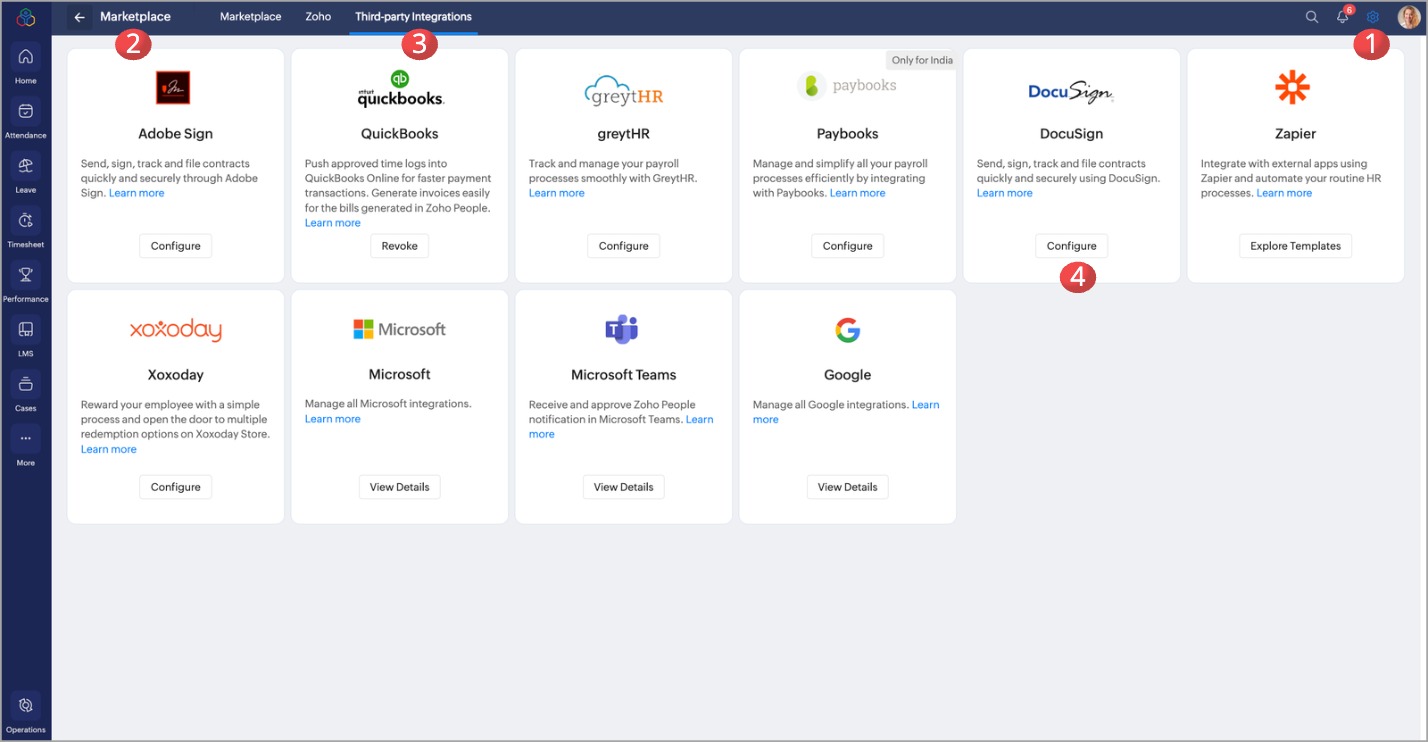This screenshot has width=1428, height=742.
Task: View Details for Microsoft
Action: (x=400, y=487)
